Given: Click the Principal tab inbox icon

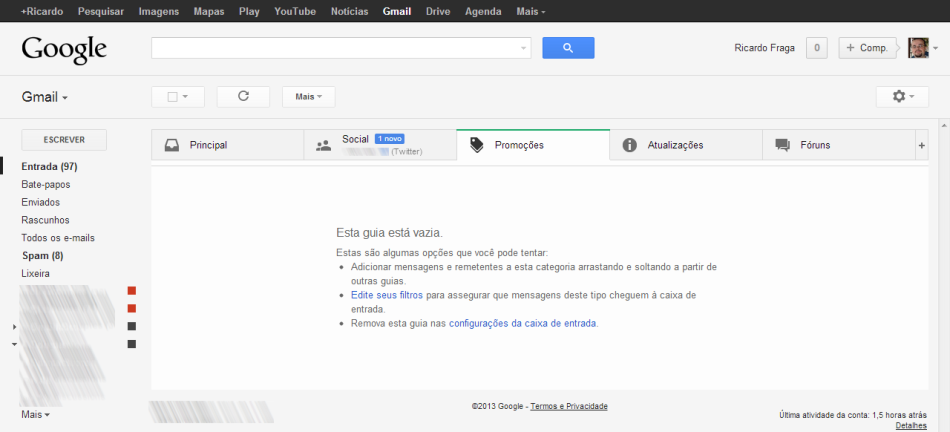Looking at the screenshot, I should (x=172, y=145).
